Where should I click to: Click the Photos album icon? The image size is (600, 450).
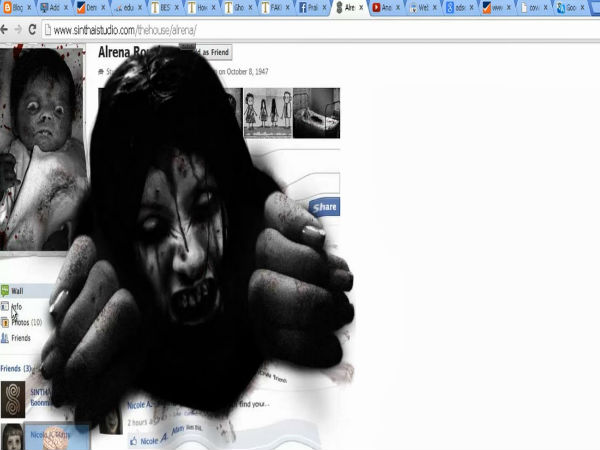pos(5,323)
